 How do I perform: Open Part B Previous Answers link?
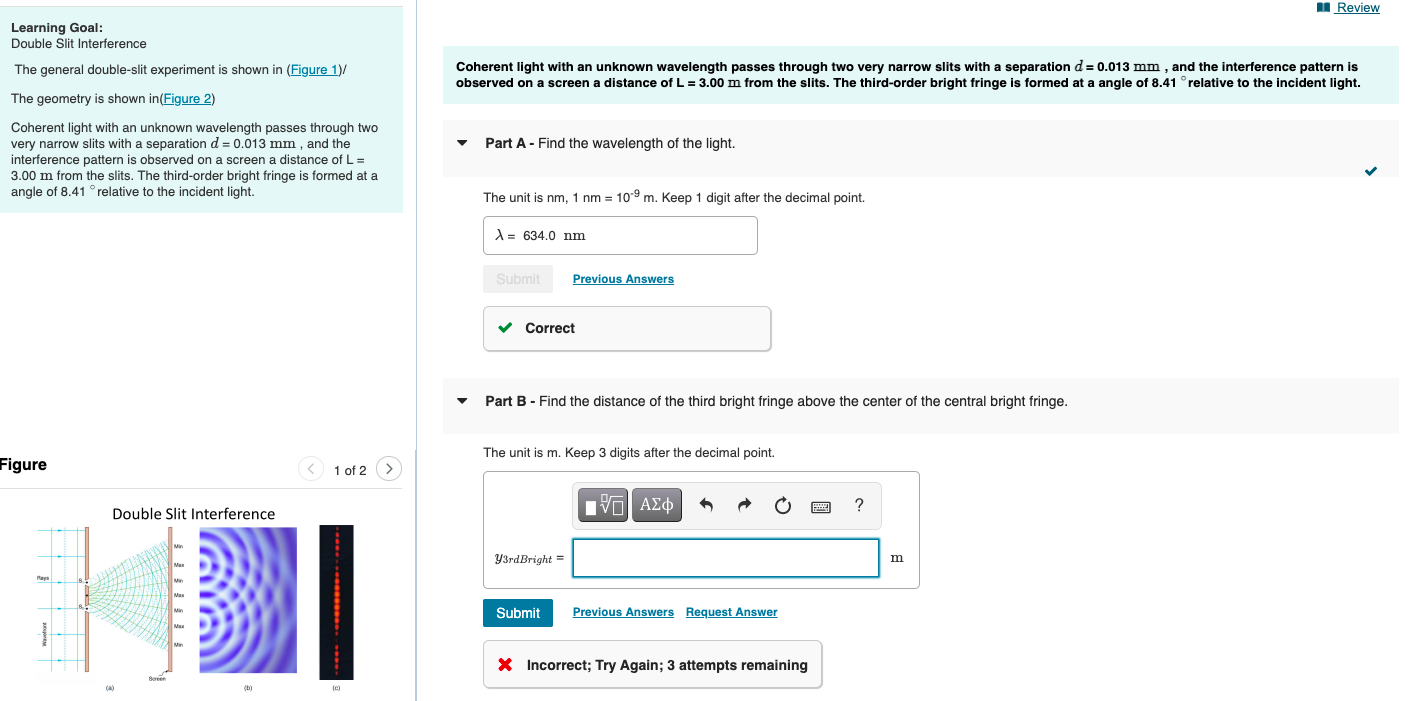pyautogui.click(x=623, y=612)
